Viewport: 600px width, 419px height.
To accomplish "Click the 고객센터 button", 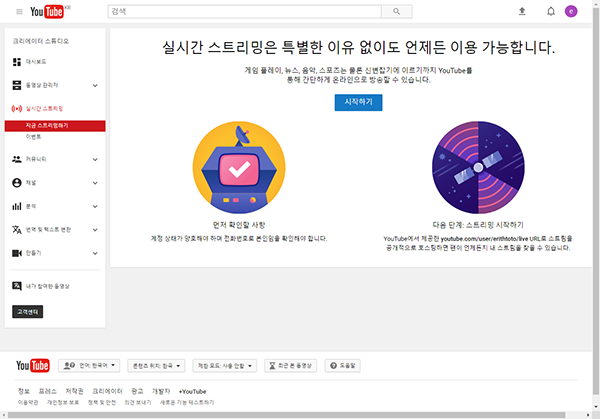I will (x=28, y=312).
